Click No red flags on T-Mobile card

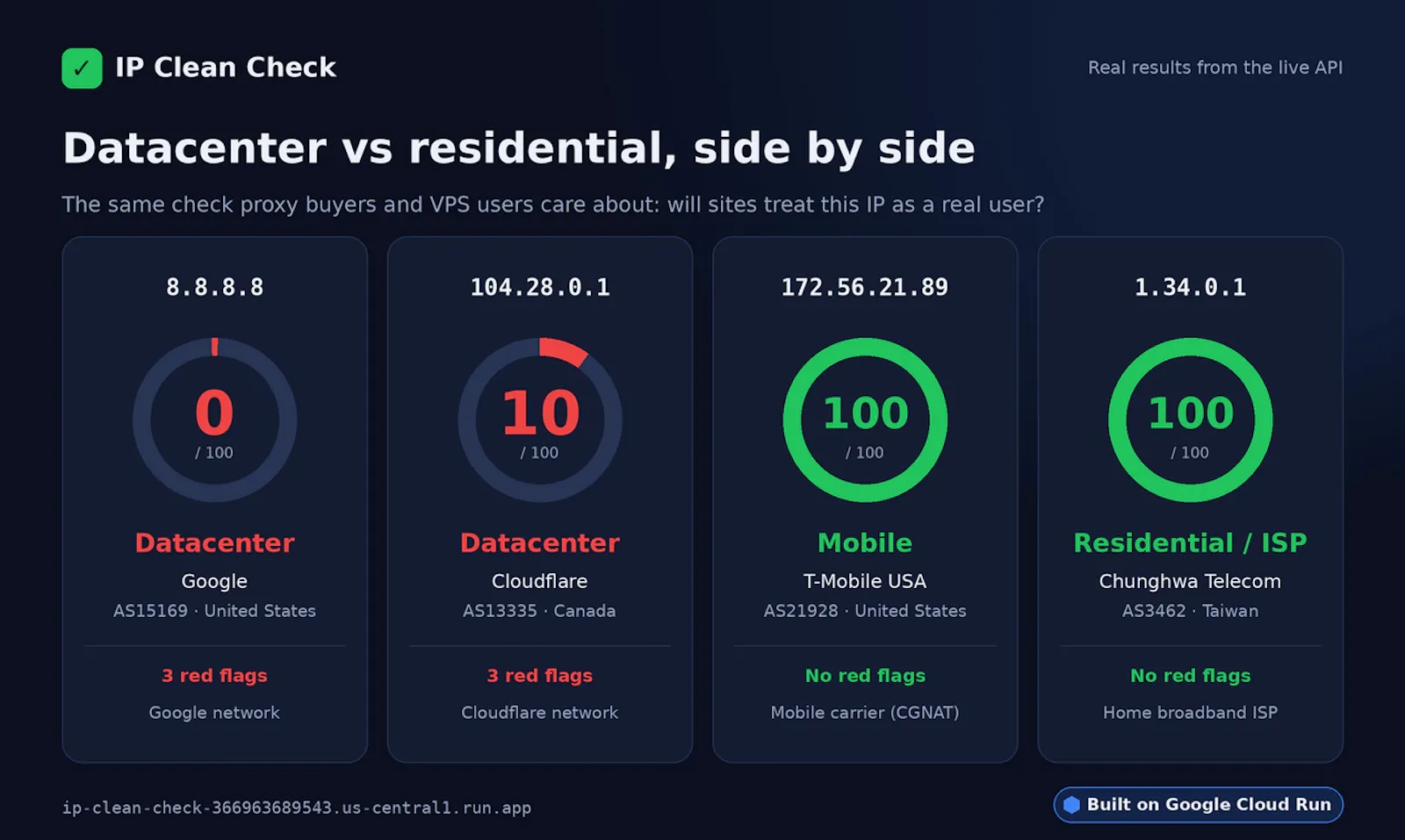865,676
